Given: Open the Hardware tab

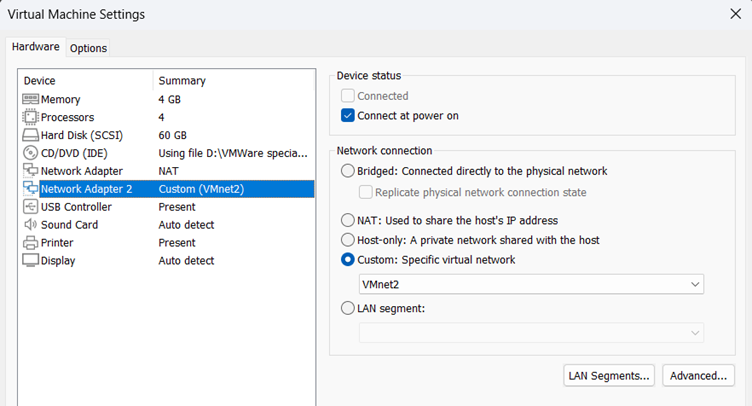Looking at the screenshot, I should pos(36,47).
